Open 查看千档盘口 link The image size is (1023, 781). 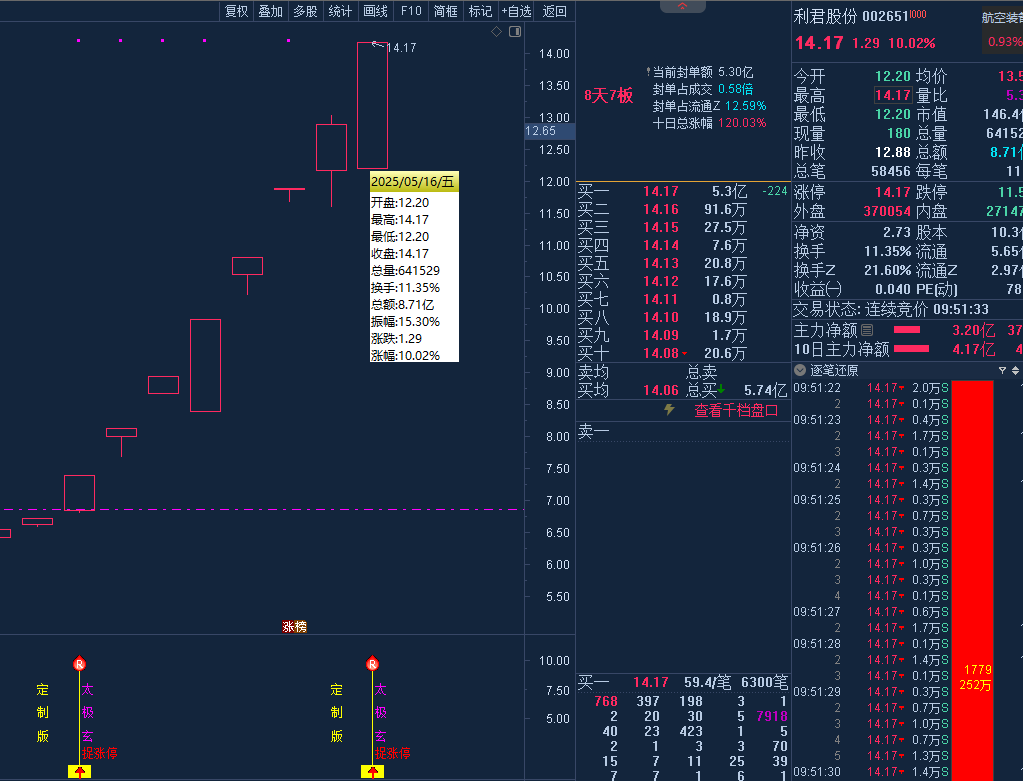click(x=735, y=410)
